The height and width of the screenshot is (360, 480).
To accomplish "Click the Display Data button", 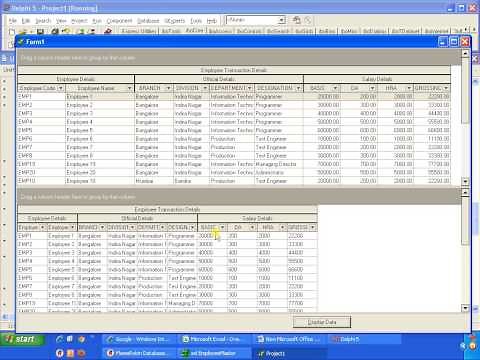I will tap(322, 322).
